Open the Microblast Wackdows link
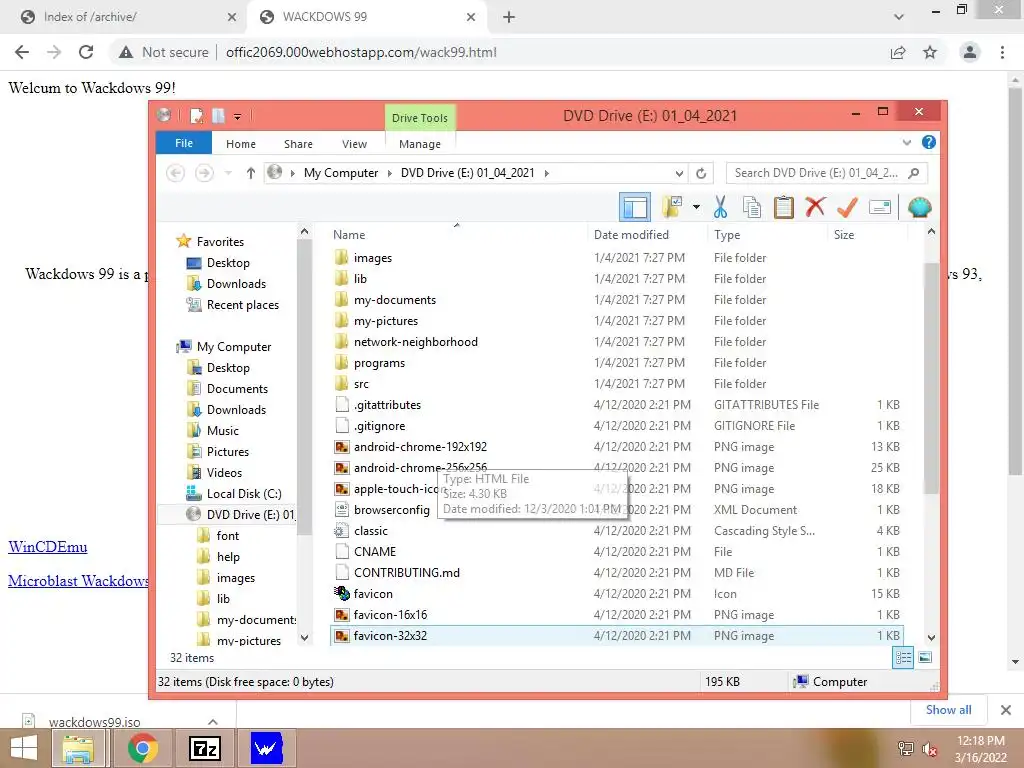 tap(78, 581)
